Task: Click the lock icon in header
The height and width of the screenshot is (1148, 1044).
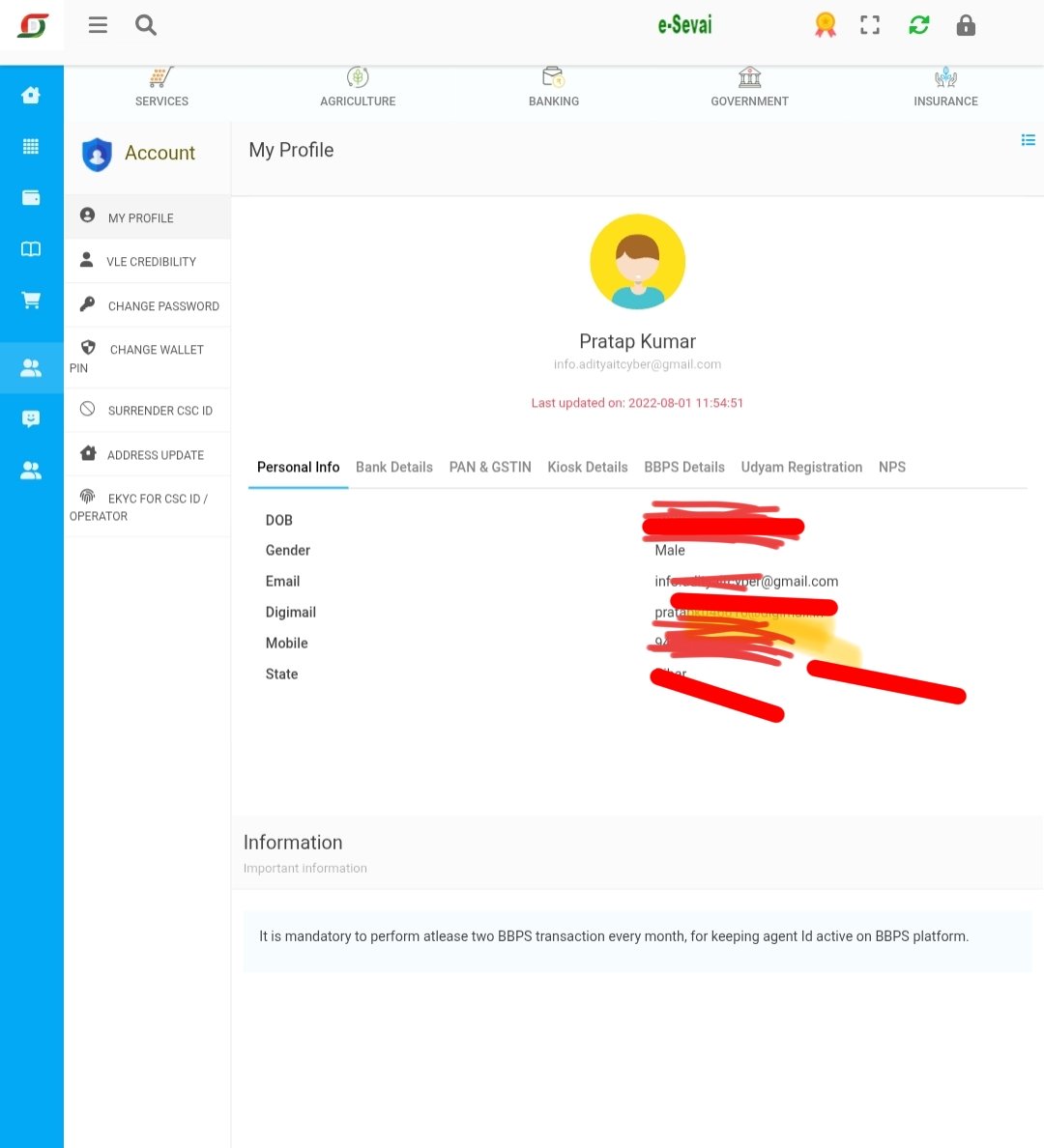Action: point(966,25)
